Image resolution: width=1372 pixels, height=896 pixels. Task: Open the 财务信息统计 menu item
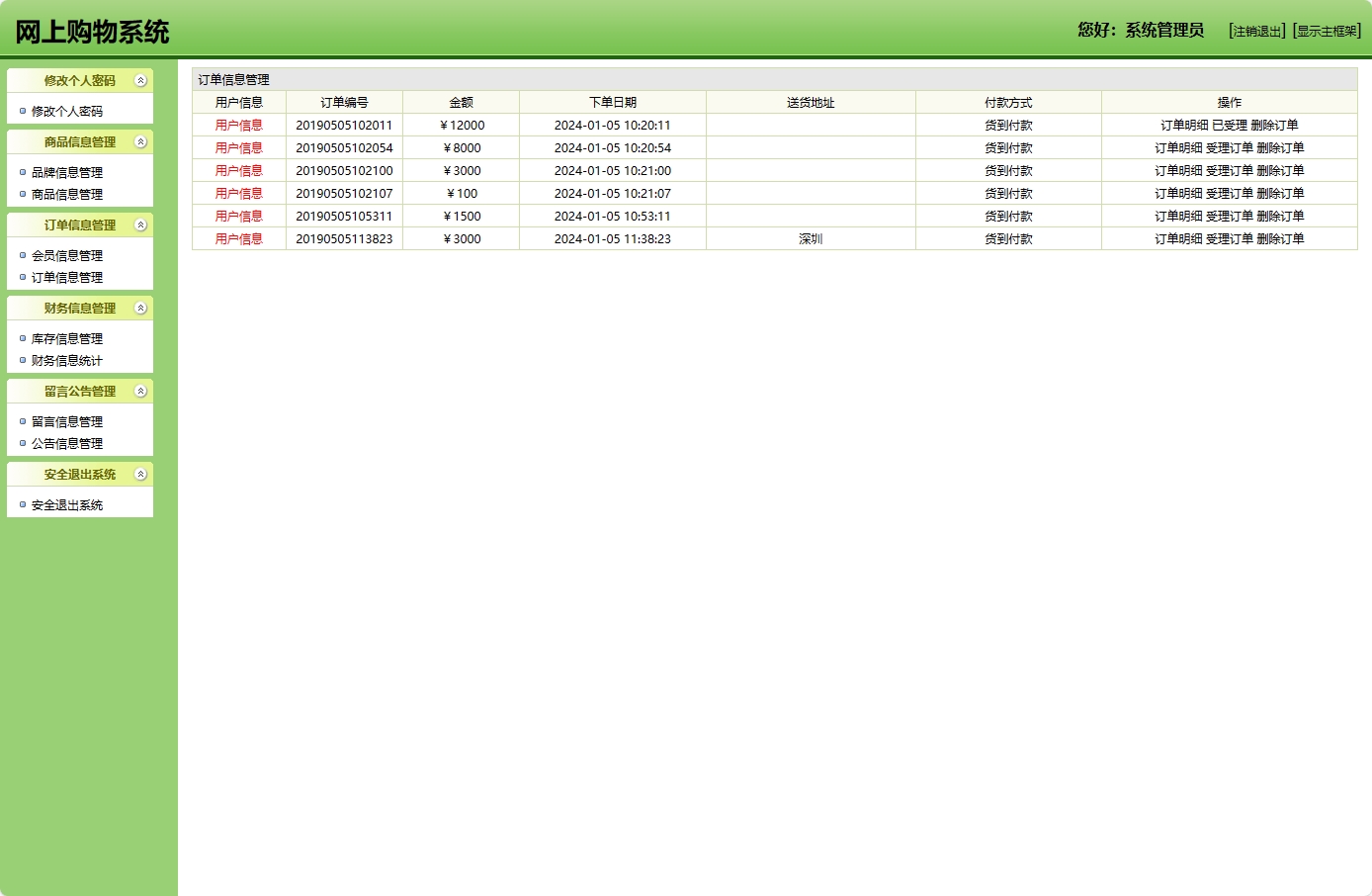pyautogui.click(x=67, y=361)
